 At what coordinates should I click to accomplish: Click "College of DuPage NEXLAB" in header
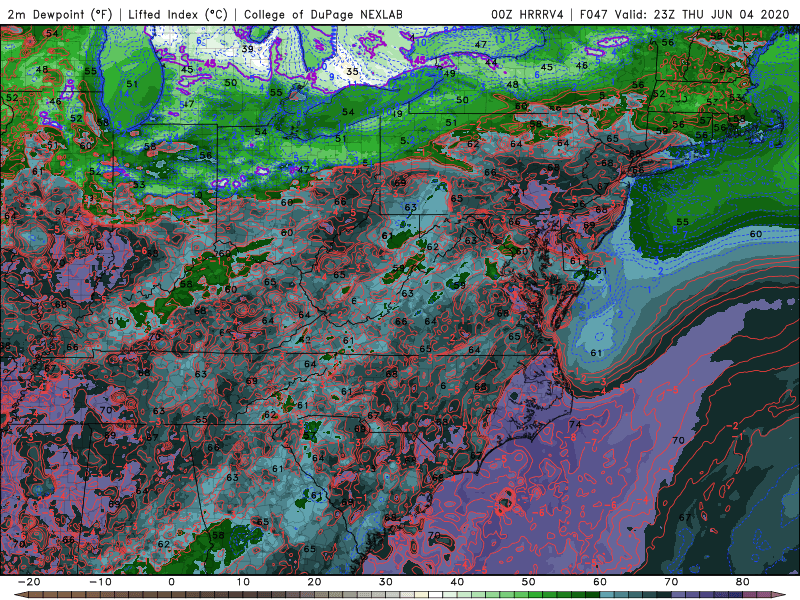tap(323, 14)
